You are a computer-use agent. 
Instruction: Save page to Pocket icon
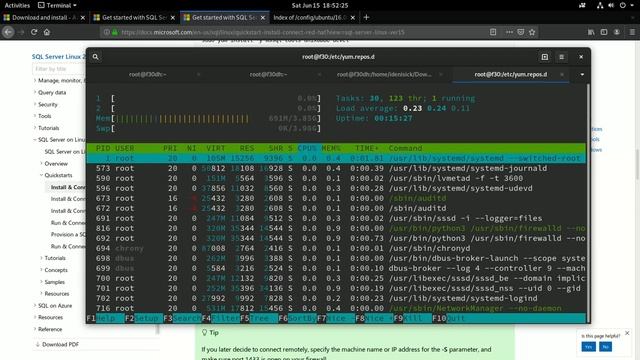pyautogui.click(x=520, y=32)
